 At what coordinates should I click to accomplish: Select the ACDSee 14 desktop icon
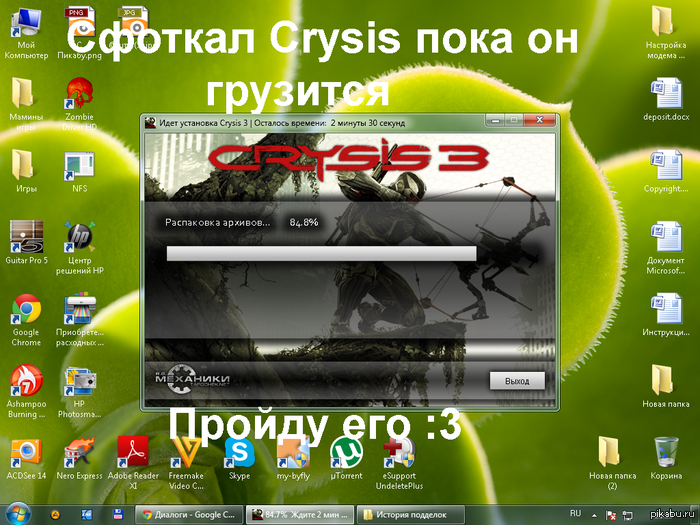tap(26, 453)
